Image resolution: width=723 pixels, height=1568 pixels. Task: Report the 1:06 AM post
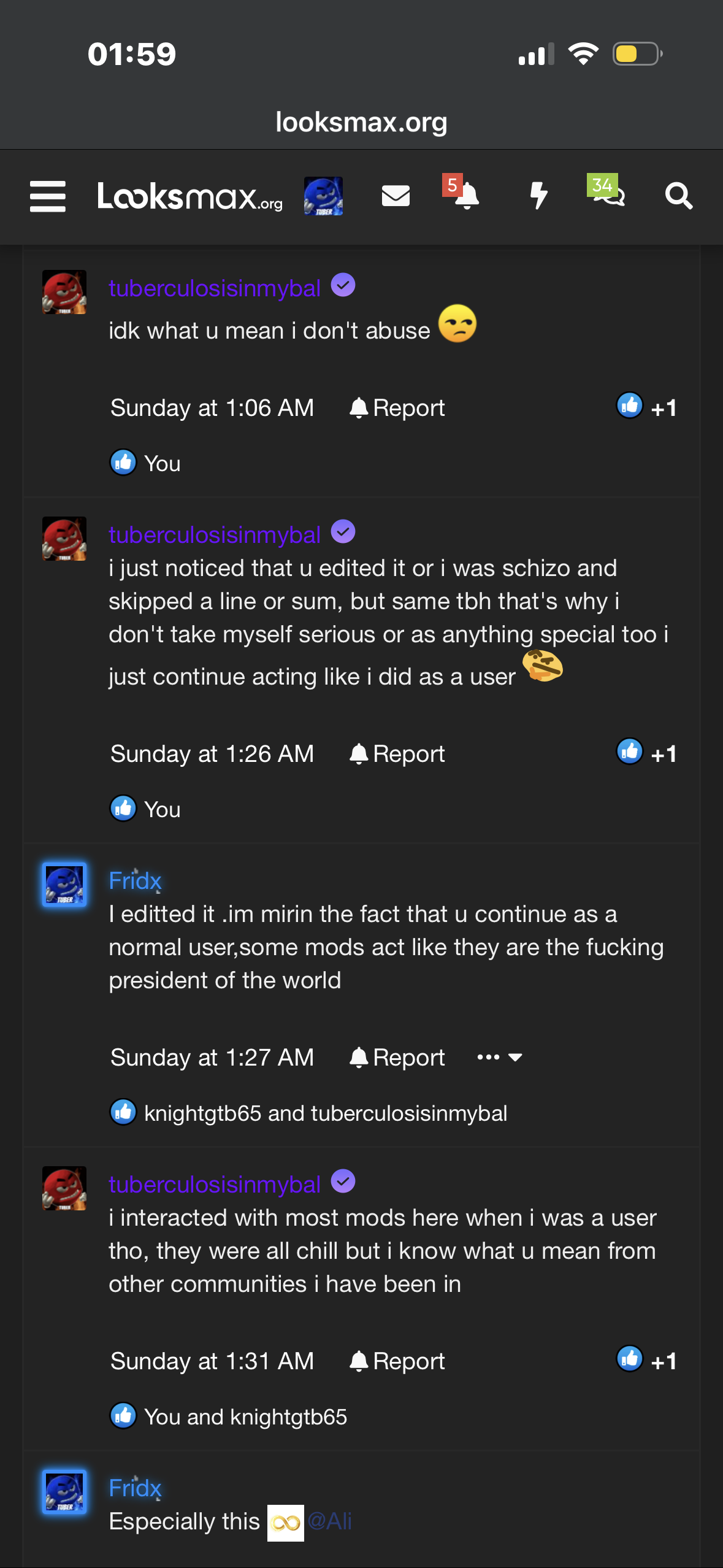[397, 408]
